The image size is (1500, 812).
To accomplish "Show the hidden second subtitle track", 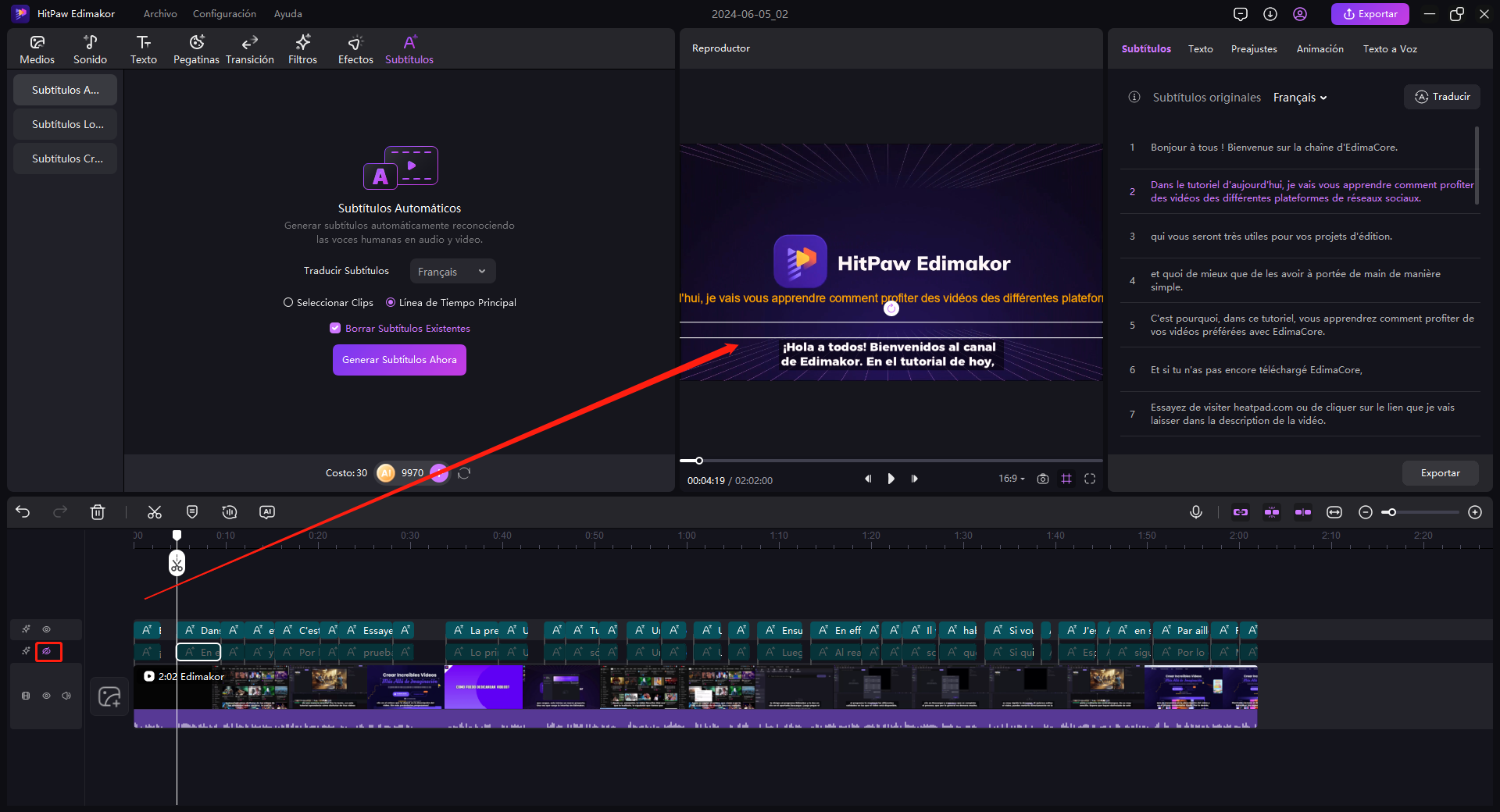I will tap(47, 651).
